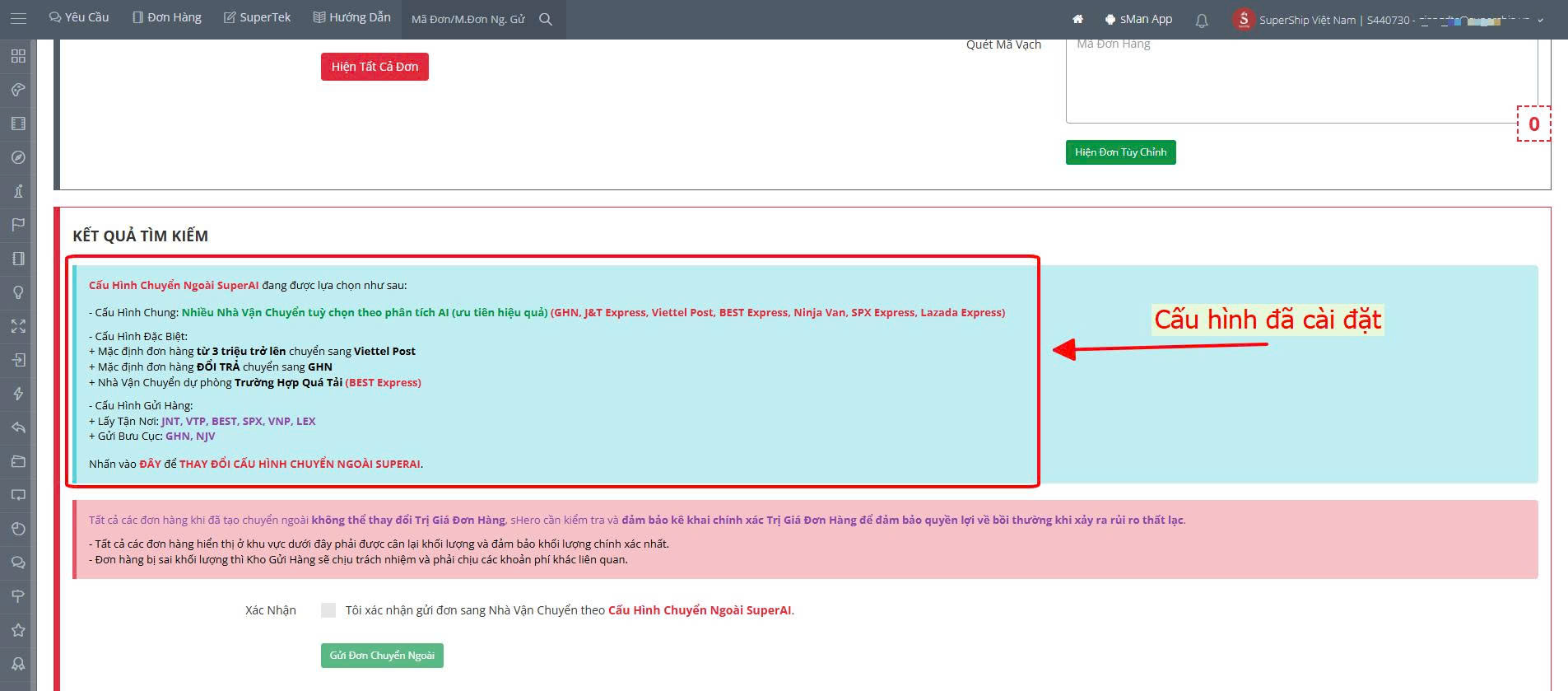Viewport: 1568px width, 691px height.
Task: Open the compass icon in sidebar
Action: pyautogui.click(x=18, y=157)
